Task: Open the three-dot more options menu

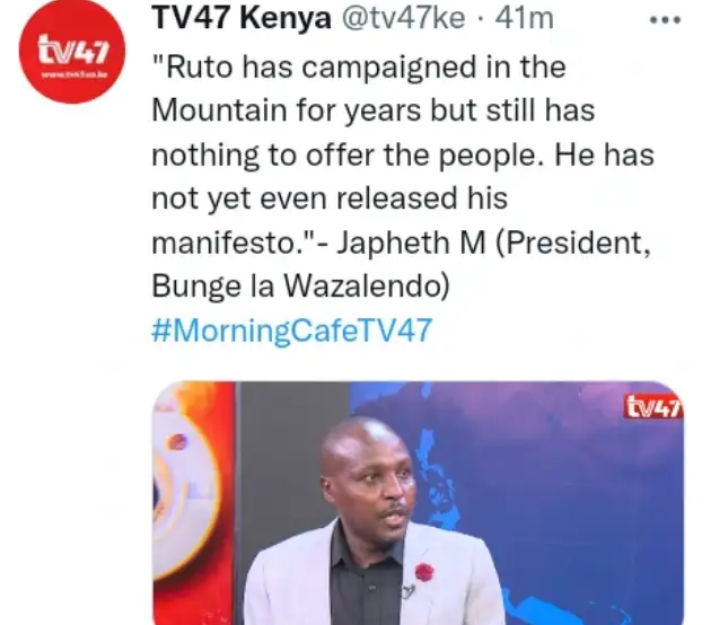Action: pos(665,20)
